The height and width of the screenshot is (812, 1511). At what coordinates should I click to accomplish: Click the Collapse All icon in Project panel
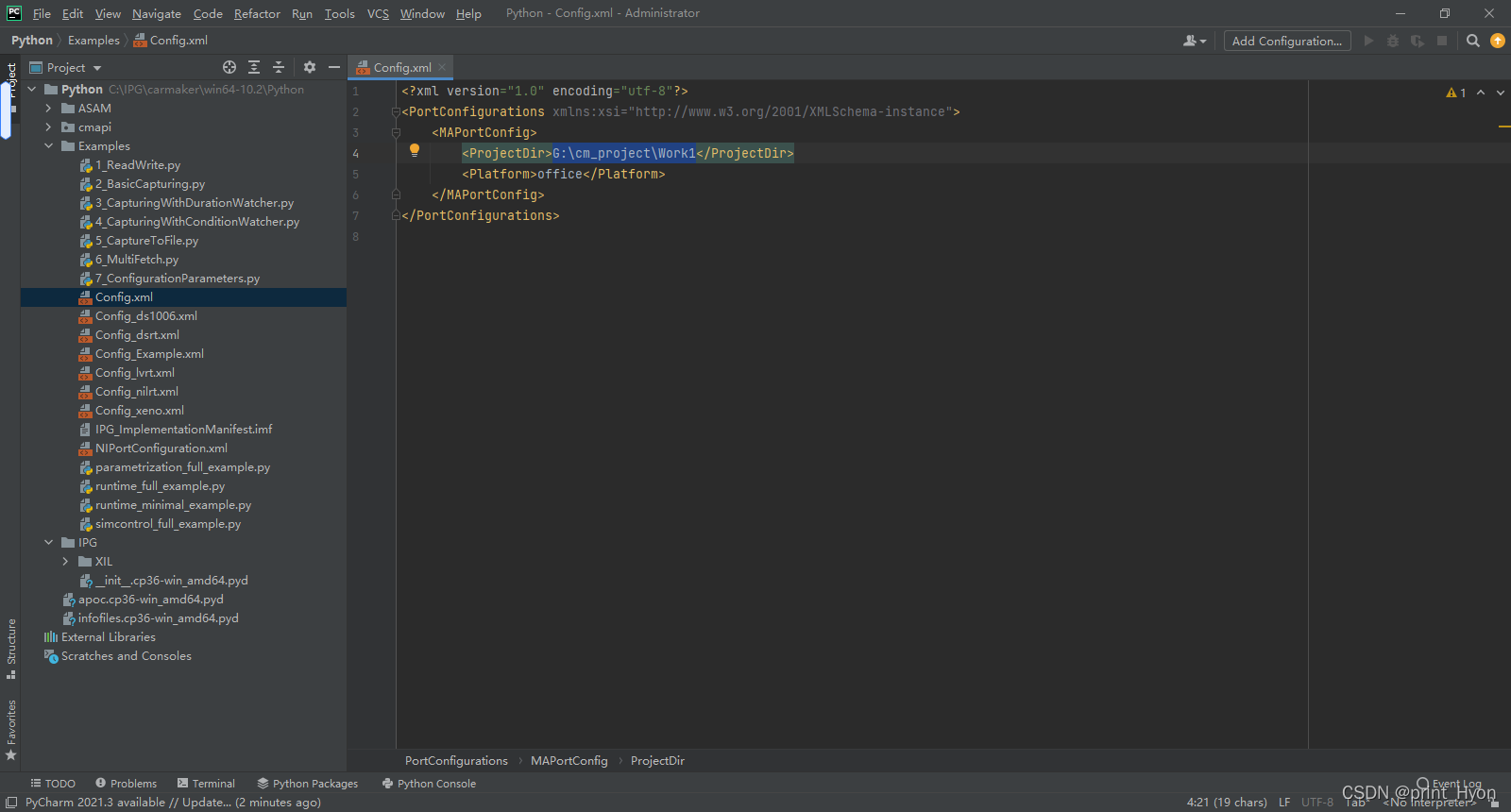point(279,67)
